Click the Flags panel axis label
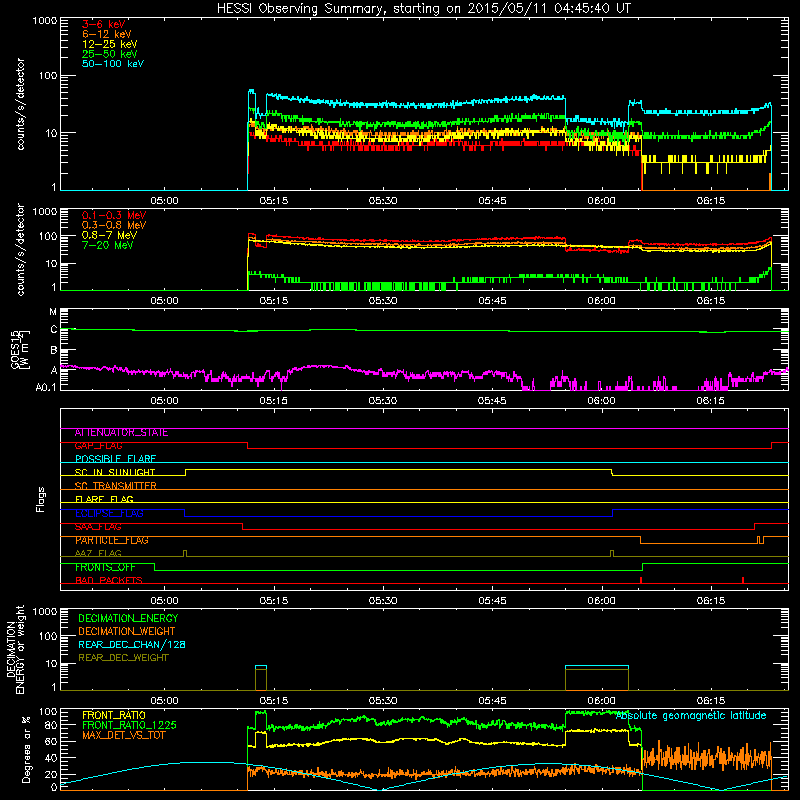This screenshot has width=800, height=800. (x=41, y=499)
